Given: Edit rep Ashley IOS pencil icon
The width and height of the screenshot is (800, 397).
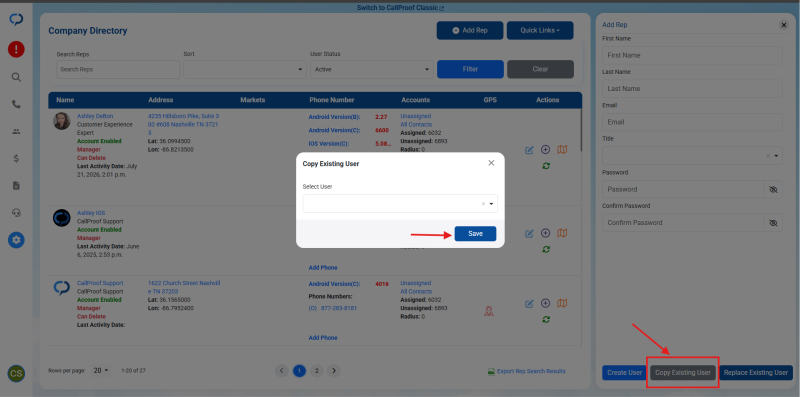Looking at the screenshot, I should click(x=529, y=234).
